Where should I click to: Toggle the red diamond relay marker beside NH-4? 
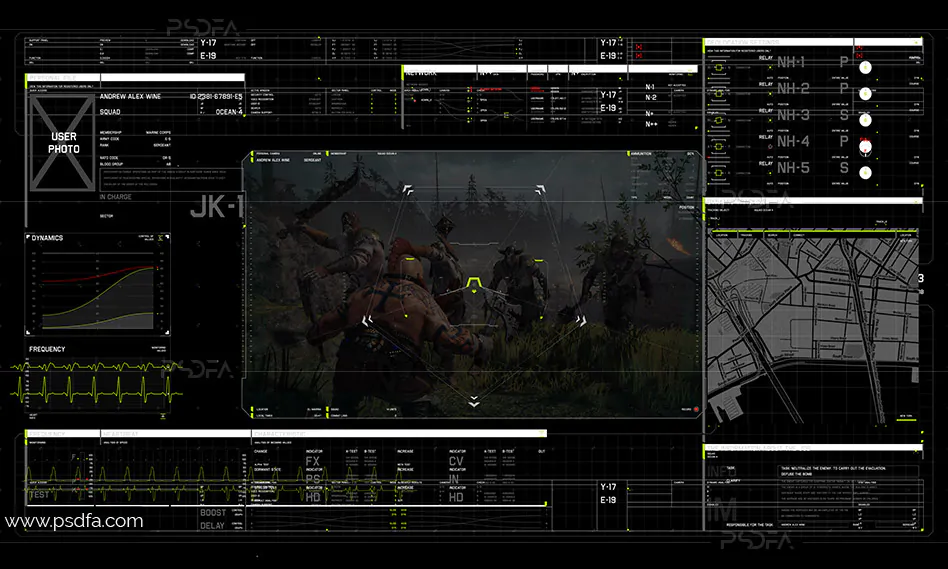(x=770, y=146)
